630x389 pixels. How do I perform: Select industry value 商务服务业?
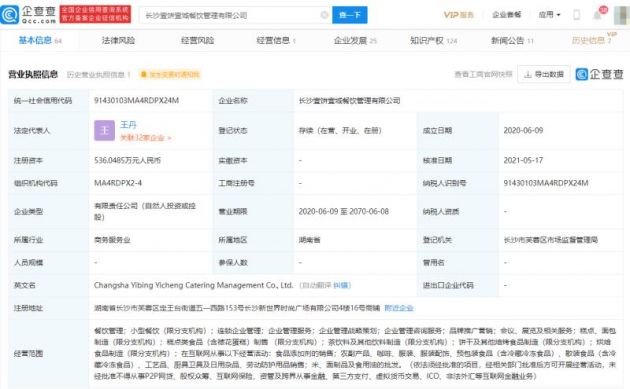click(112, 240)
